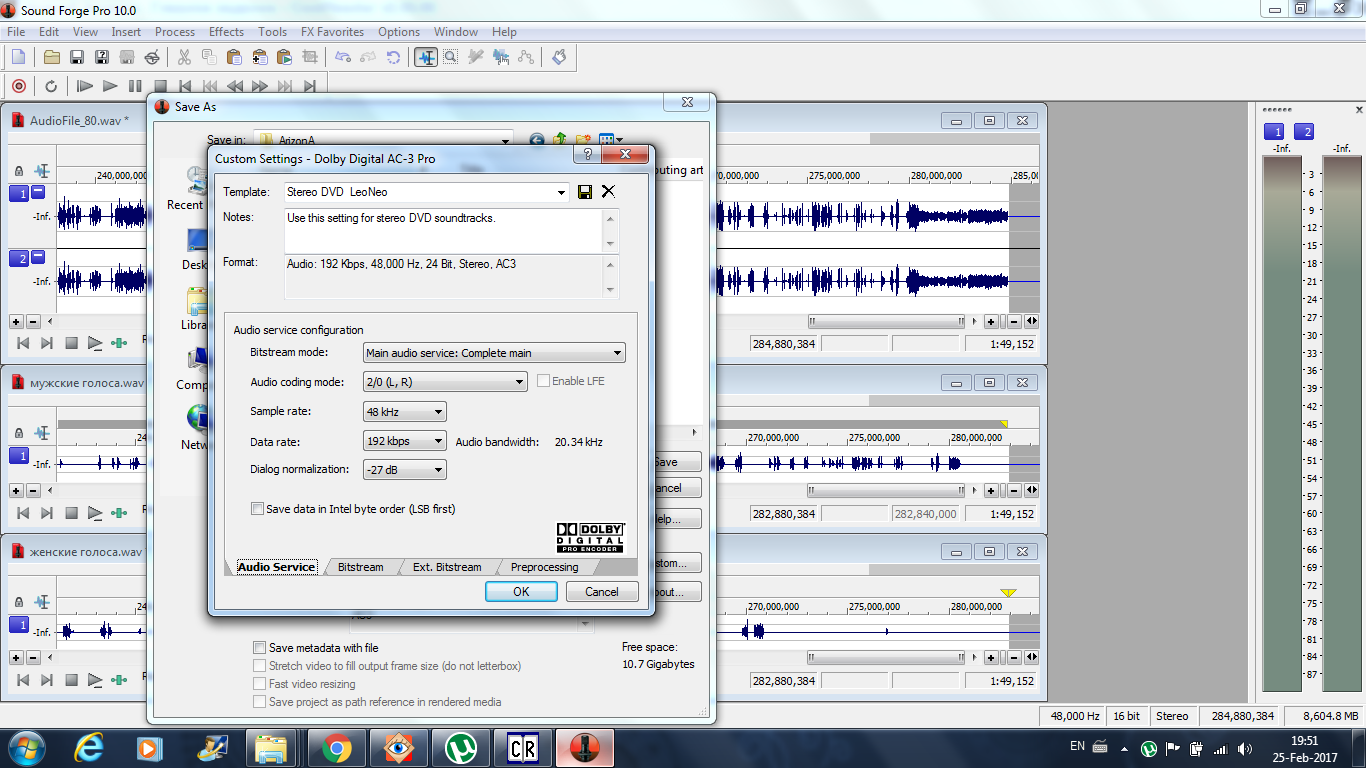
Task: Check Fast video resizing option
Action: point(260,684)
